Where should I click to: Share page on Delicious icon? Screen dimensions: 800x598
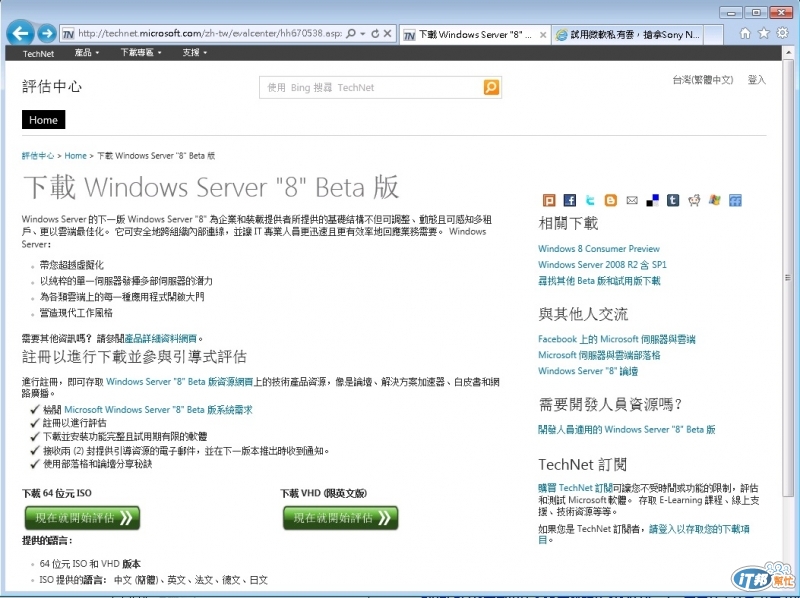653,201
